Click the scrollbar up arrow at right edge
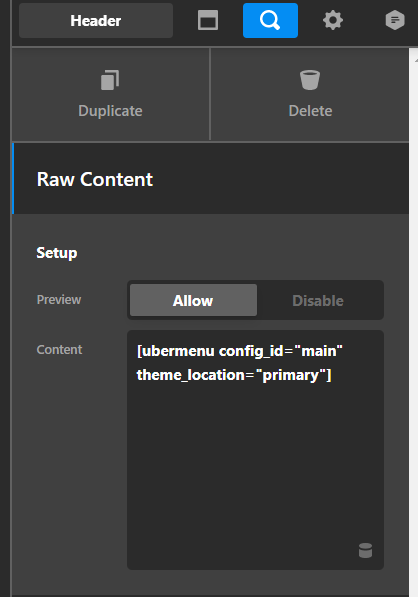This screenshot has width=418, height=597. pyautogui.click(x=416, y=60)
